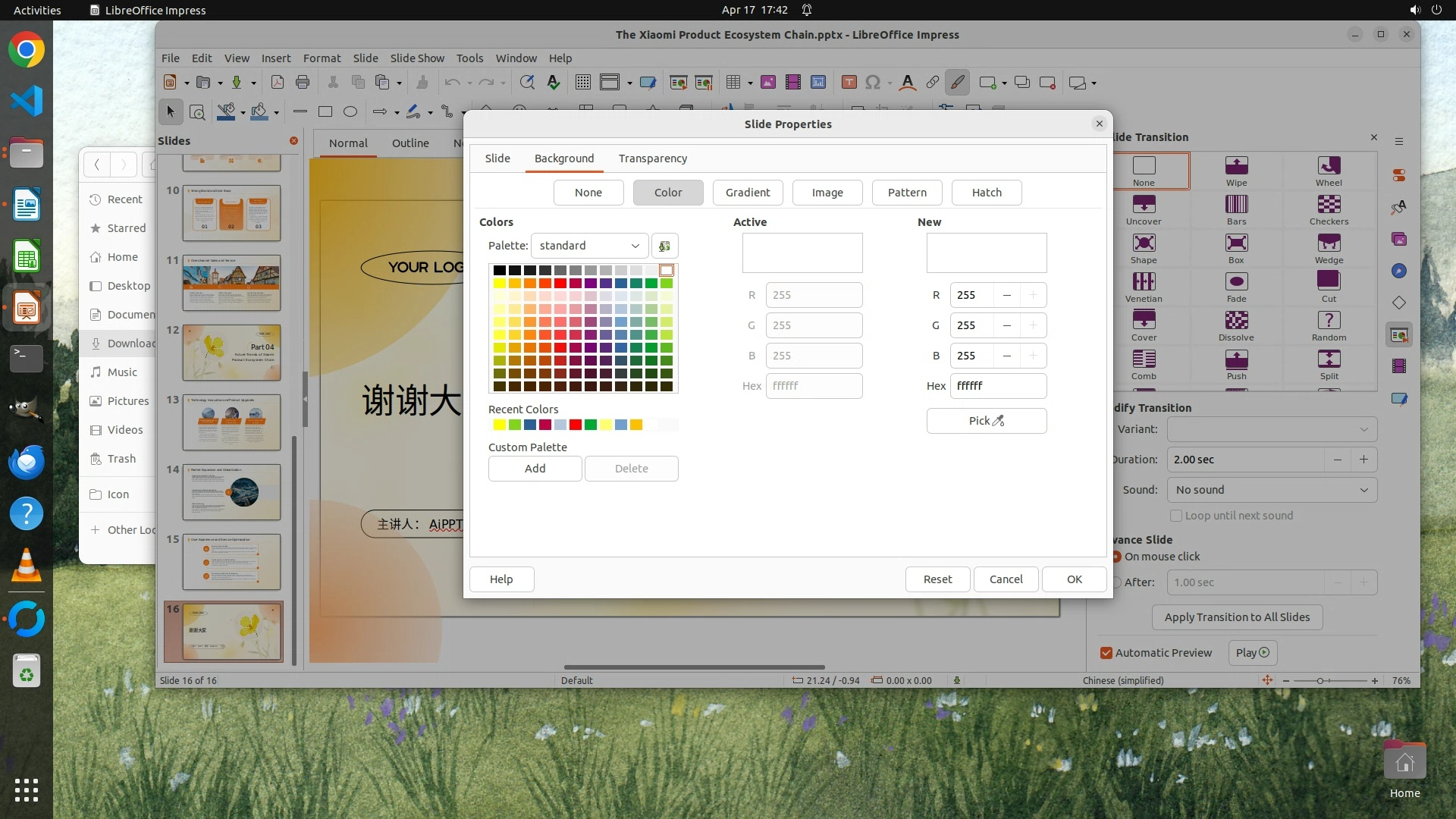
Task: Select the Wipe transition icon
Action: [1236, 165]
